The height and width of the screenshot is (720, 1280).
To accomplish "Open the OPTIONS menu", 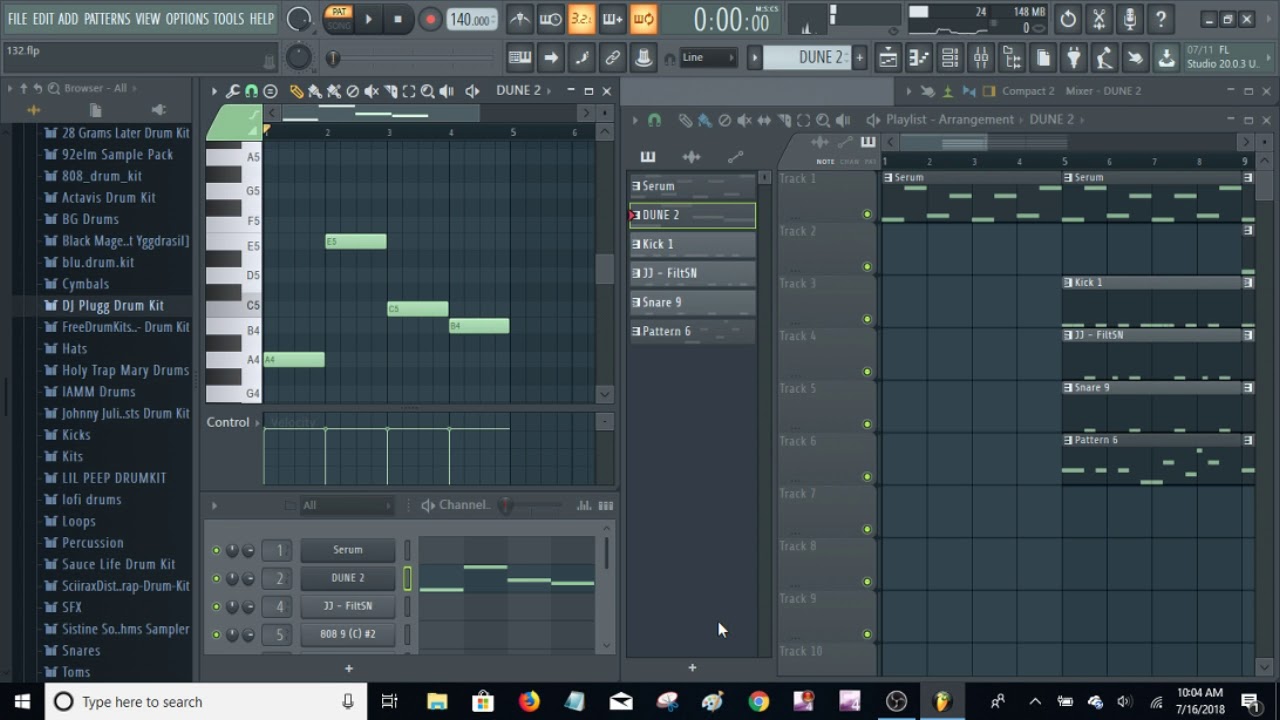I will 187,19.
